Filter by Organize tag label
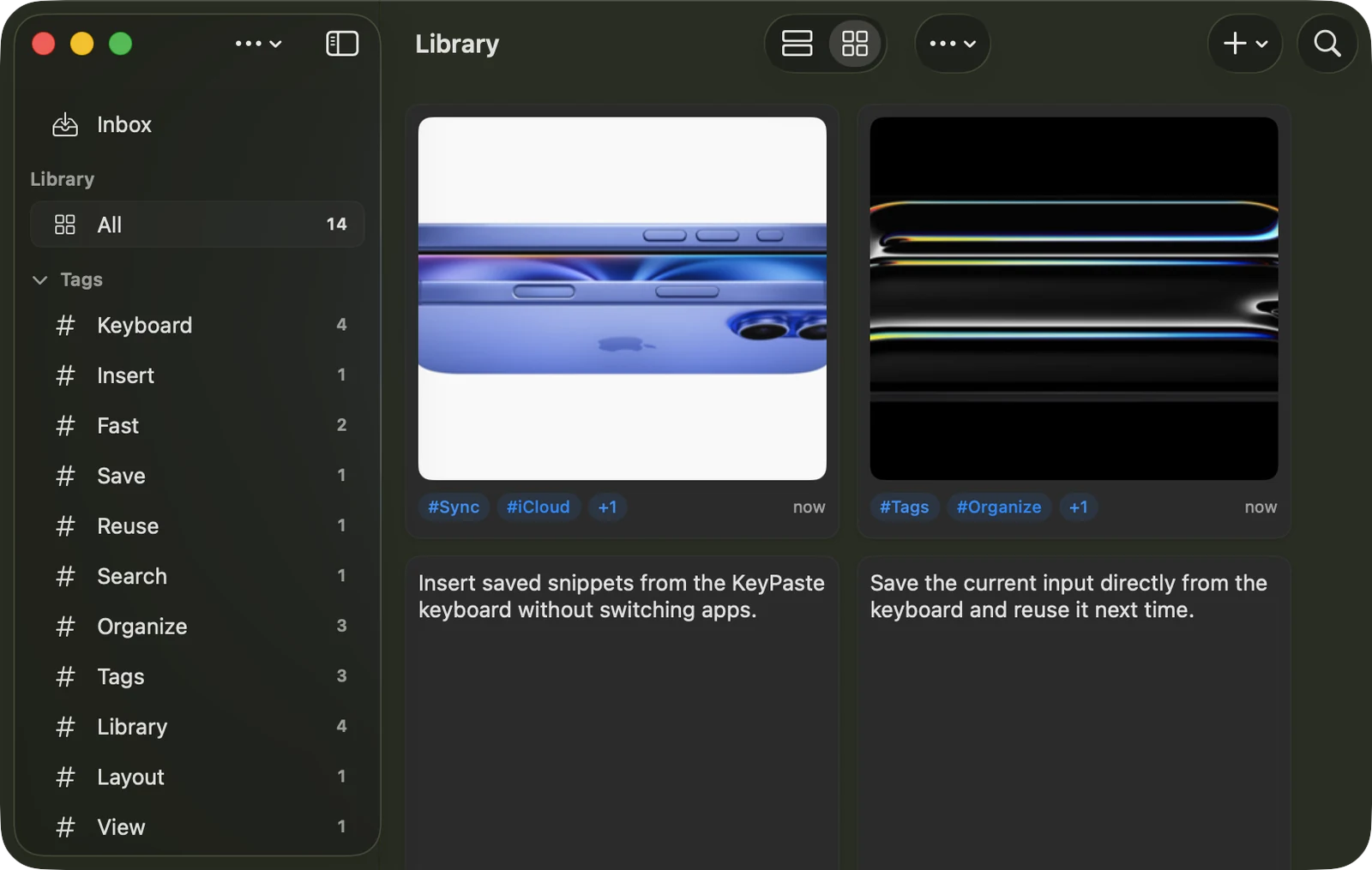The width and height of the screenshot is (1372, 870). (142, 627)
